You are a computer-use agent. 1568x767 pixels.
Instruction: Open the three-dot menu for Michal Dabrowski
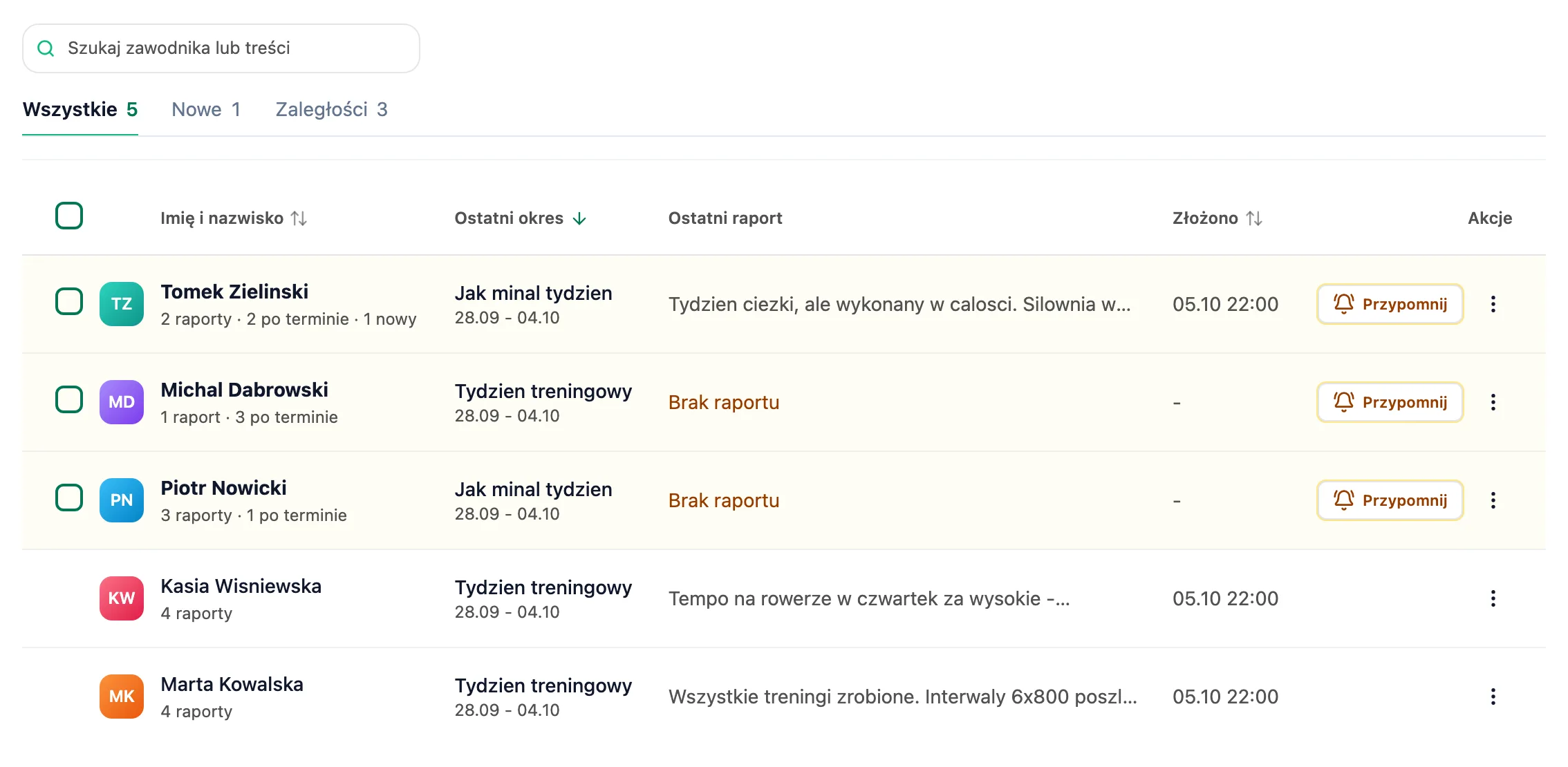pyautogui.click(x=1493, y=402)
